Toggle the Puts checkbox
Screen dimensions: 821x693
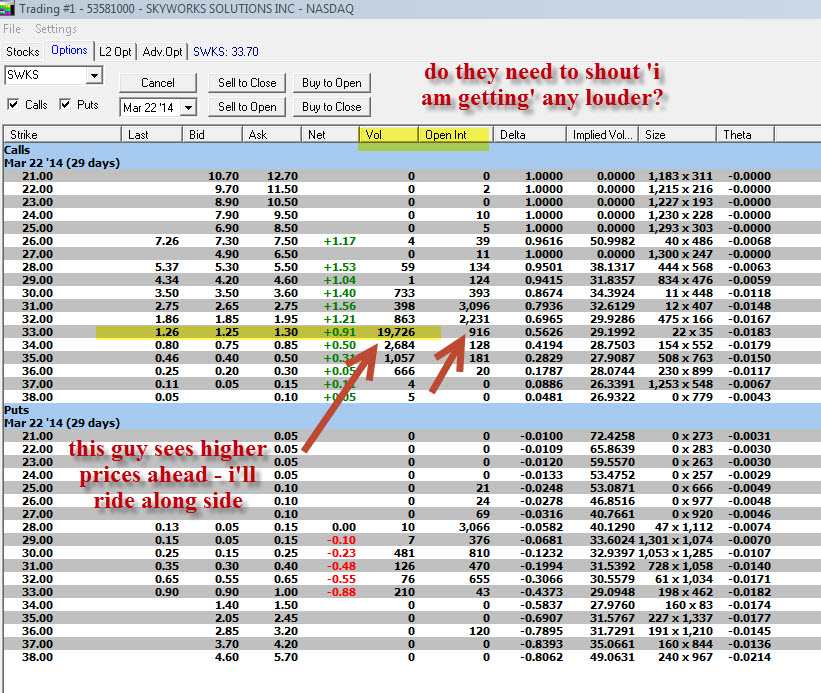click(65, 104)
